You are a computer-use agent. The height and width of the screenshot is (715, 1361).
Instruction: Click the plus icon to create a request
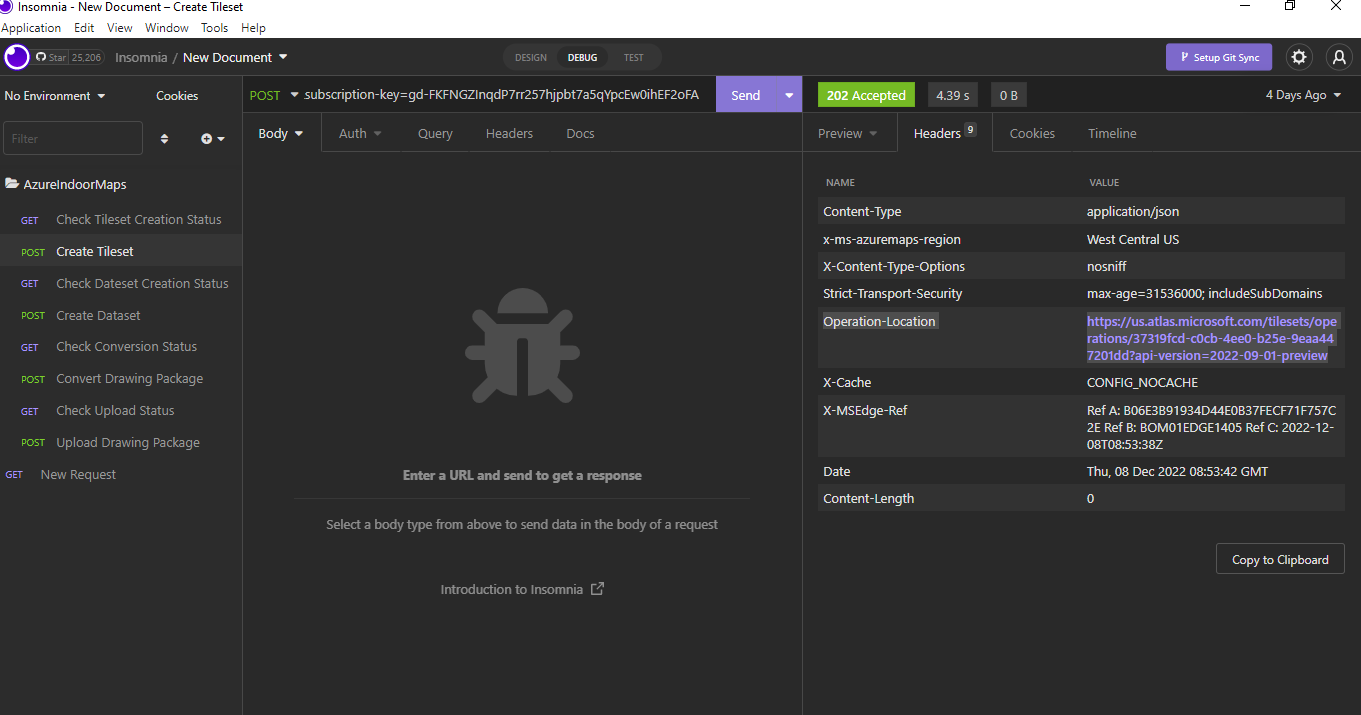(x=207, y=138)
